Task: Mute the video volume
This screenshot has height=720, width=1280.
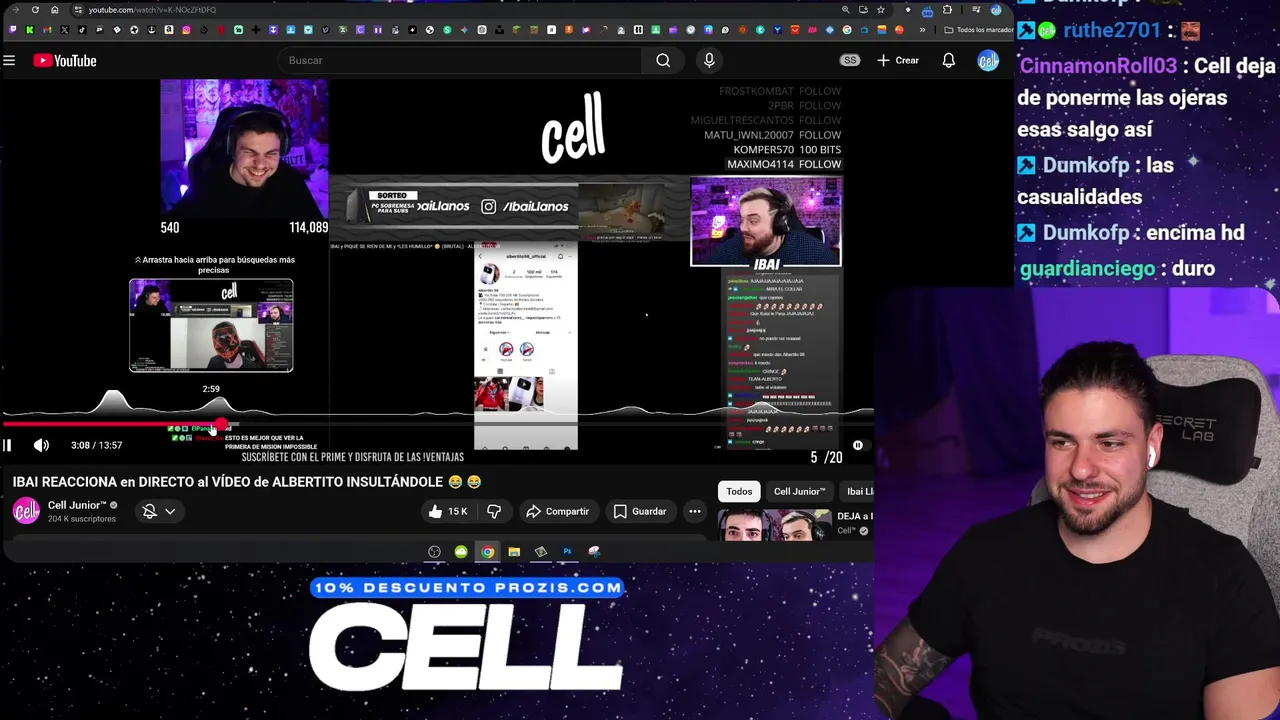Action: 41,445
